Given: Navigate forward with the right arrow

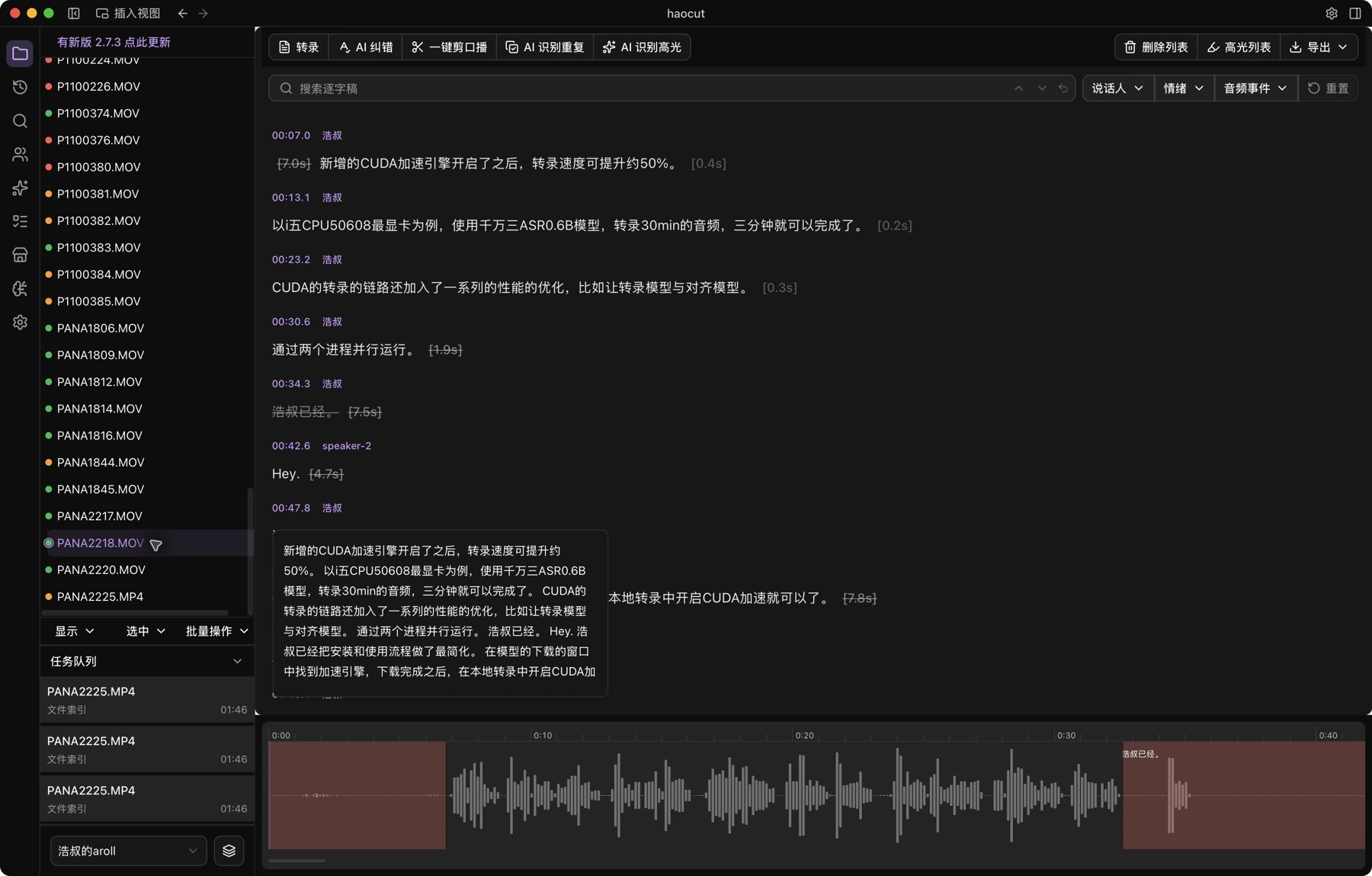Looking at the screenshot, I should [203, 13].
